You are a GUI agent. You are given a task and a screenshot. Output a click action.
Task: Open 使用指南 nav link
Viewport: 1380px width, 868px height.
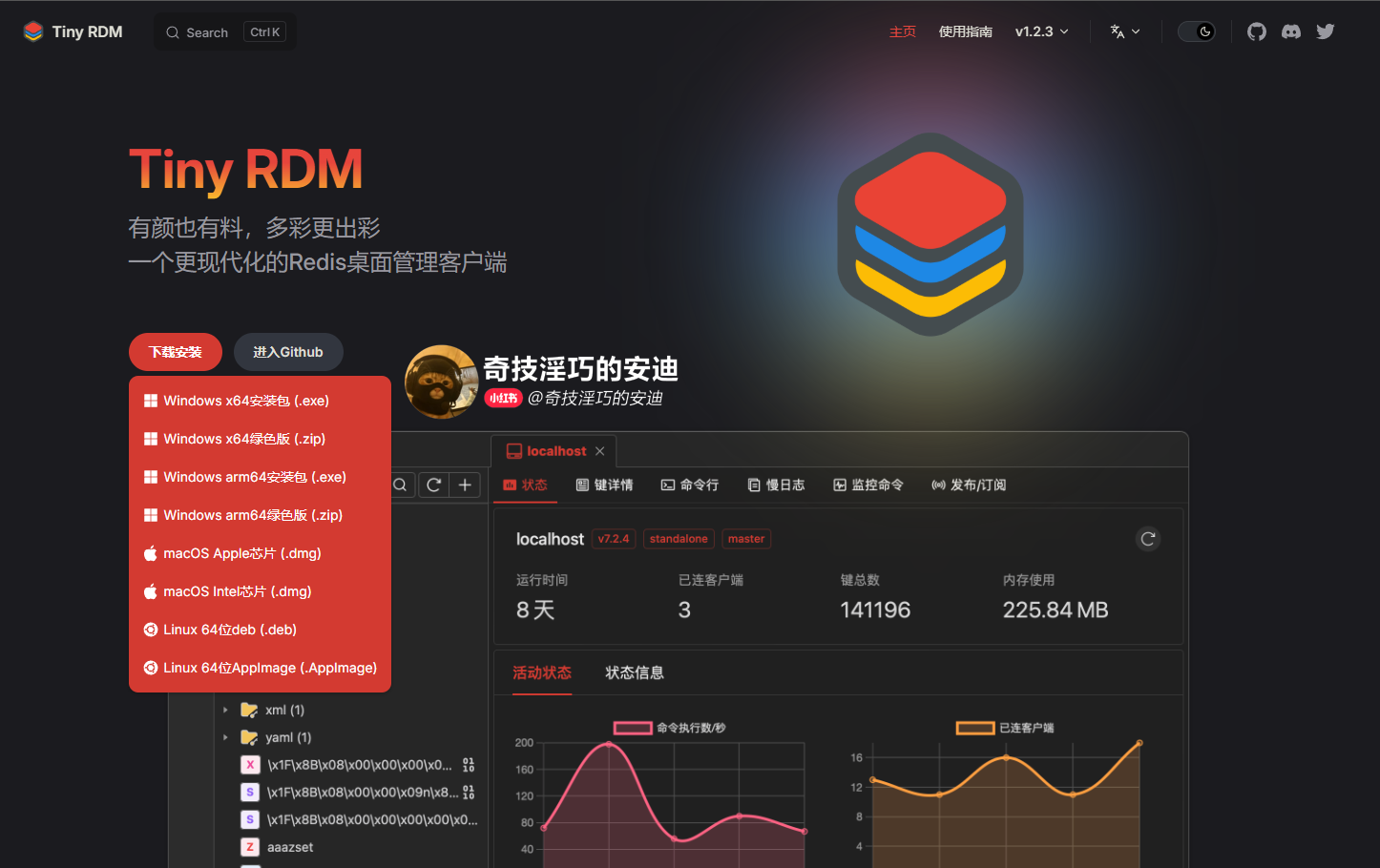coord(965,31)
